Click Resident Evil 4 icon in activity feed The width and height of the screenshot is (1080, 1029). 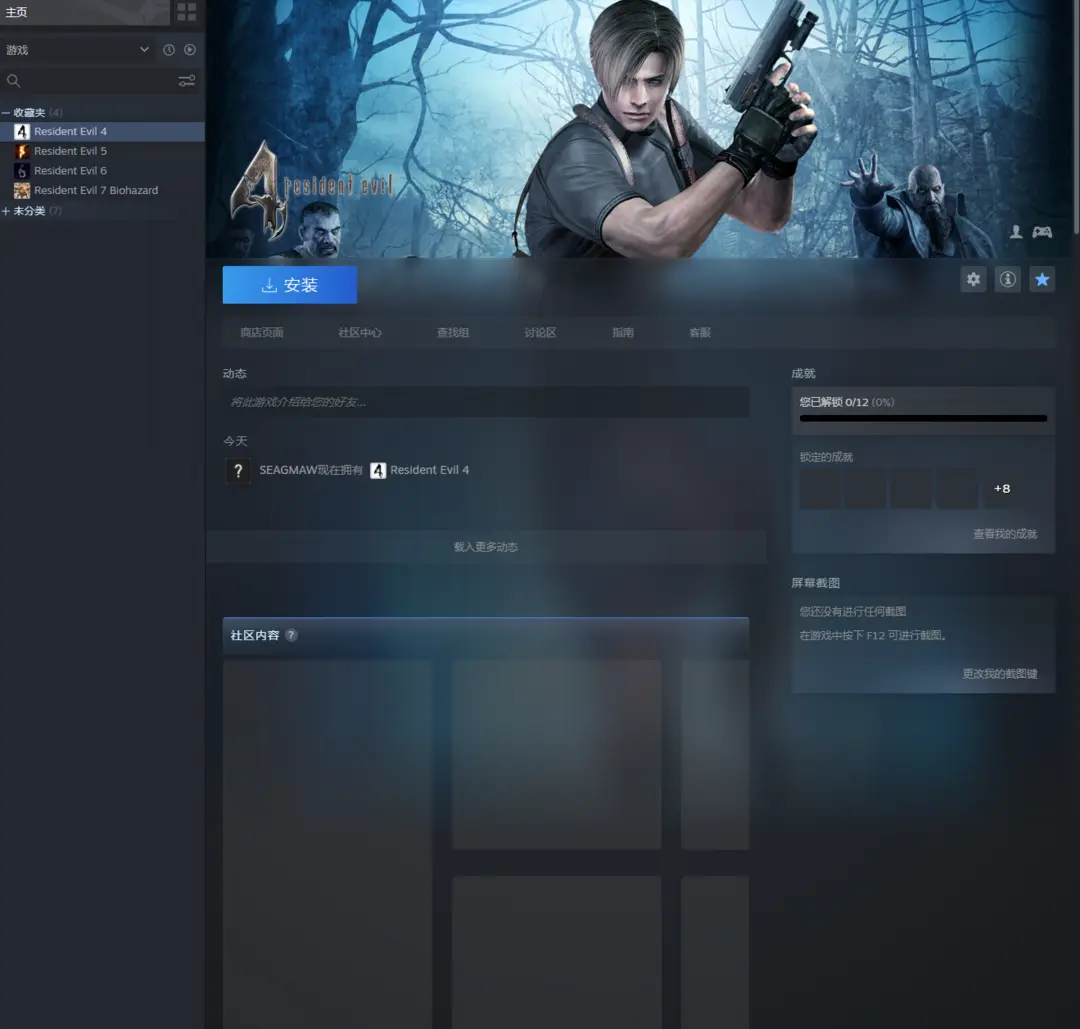(x=378, y=470)
